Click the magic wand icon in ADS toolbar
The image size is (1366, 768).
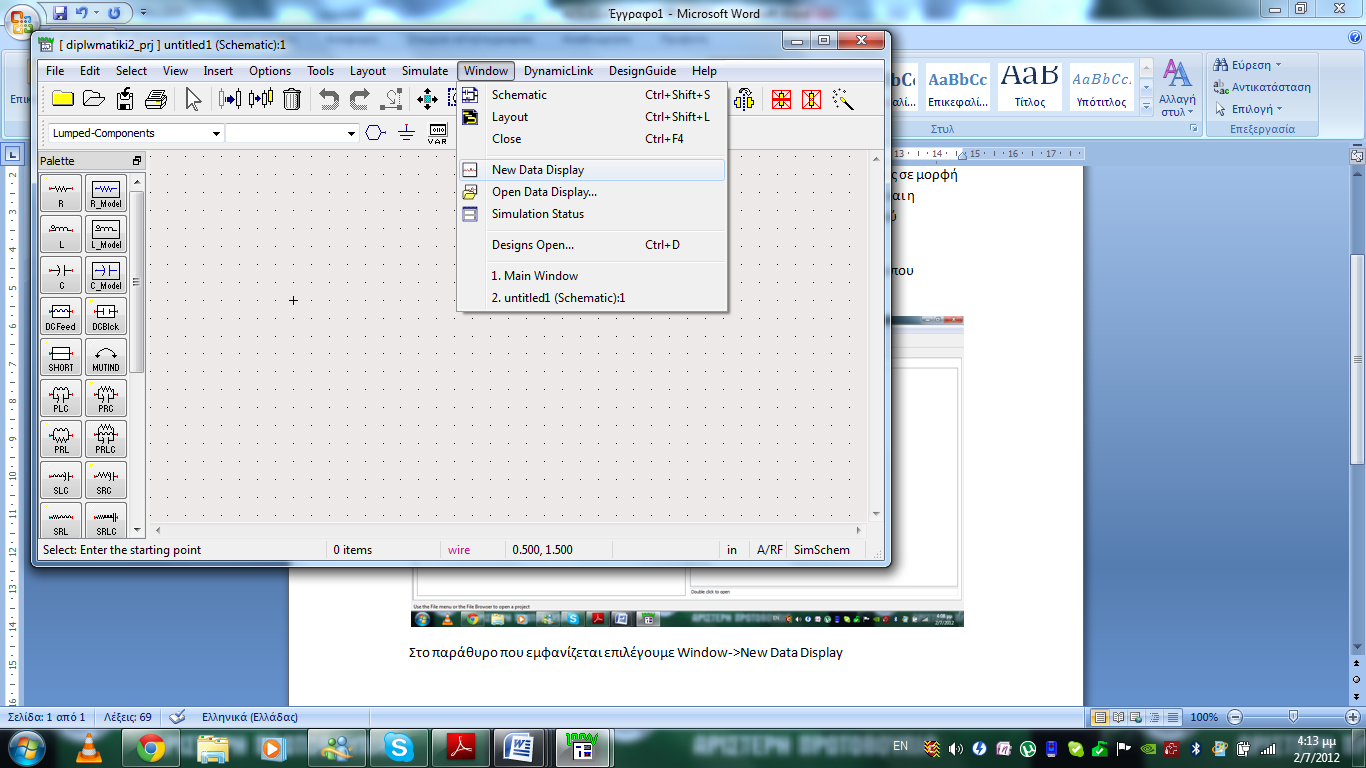tap(843, 99)
